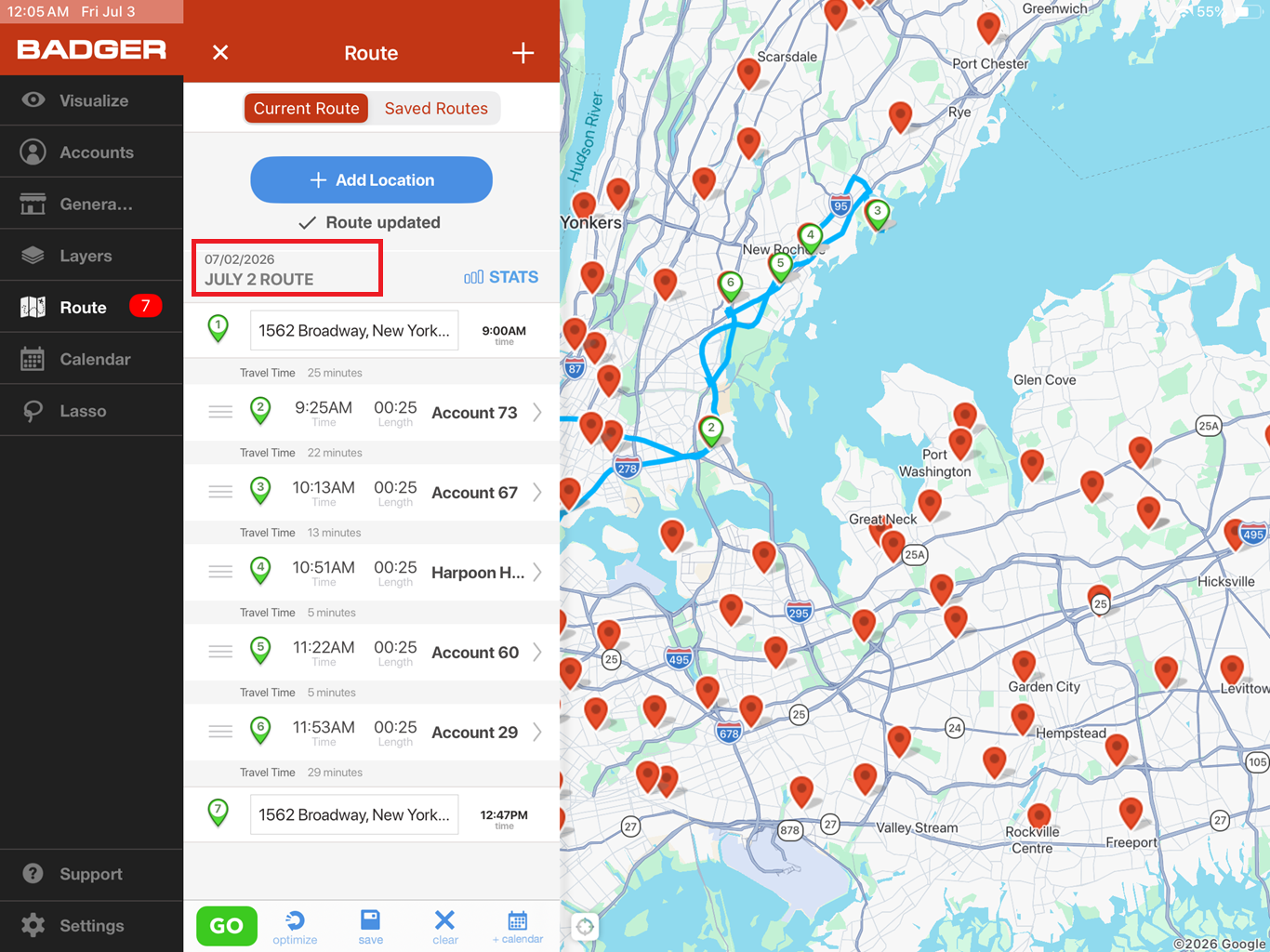Click the red pin above Freeport
The width and height of the screenshot is (1270, 952).
point(1131,813)
